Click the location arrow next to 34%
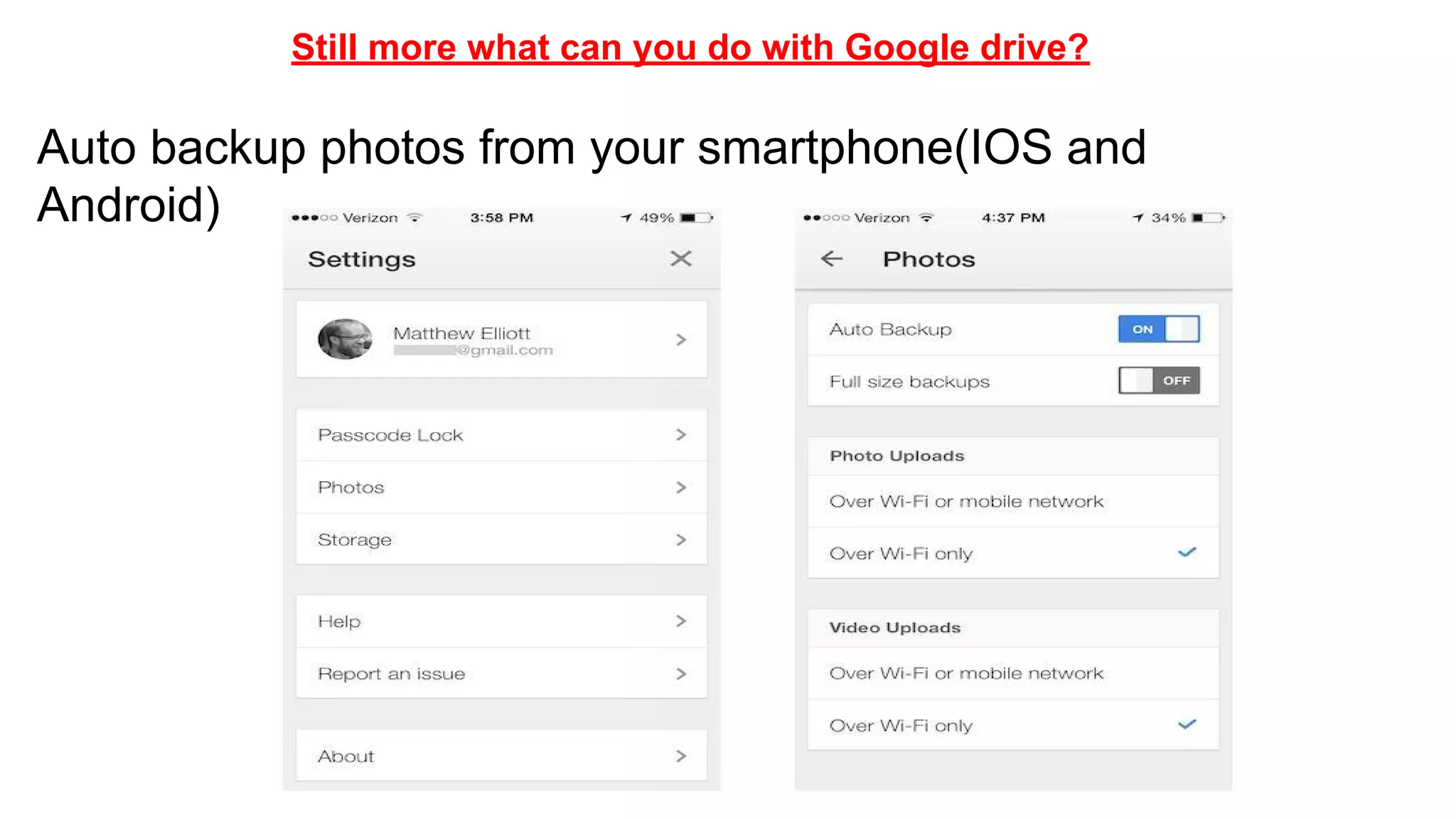The width and height of the screenshot is (1456, 819). (1137, 218)
